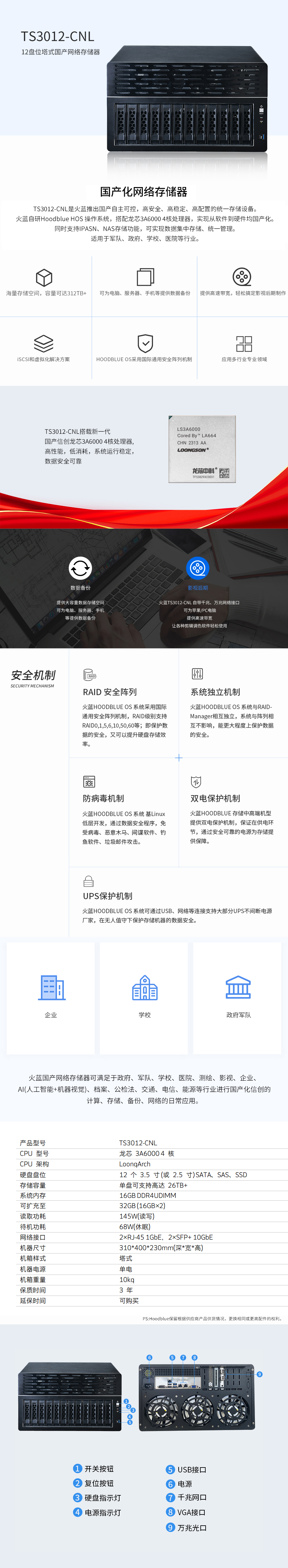288x1568 pixels.
Task: Click the TS3012-CNL page title
Action: tap(57, 36)
